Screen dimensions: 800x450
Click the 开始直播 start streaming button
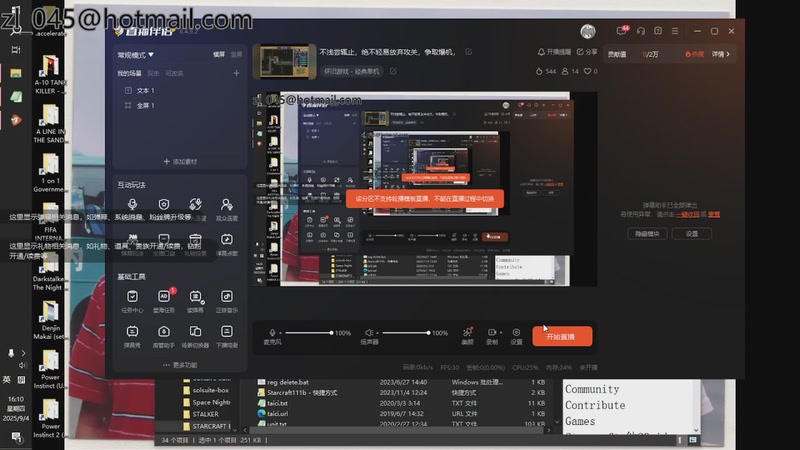coord(562,336)
